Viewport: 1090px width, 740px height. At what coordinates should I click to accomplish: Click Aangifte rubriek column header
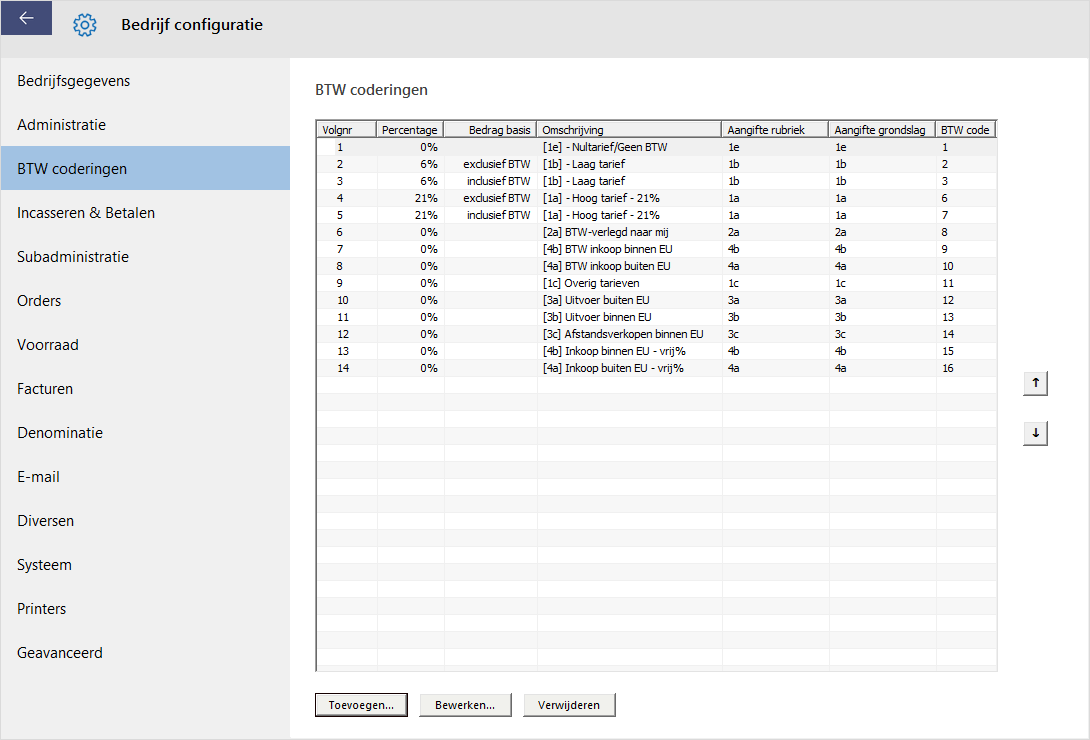click(x=774, y=130)
